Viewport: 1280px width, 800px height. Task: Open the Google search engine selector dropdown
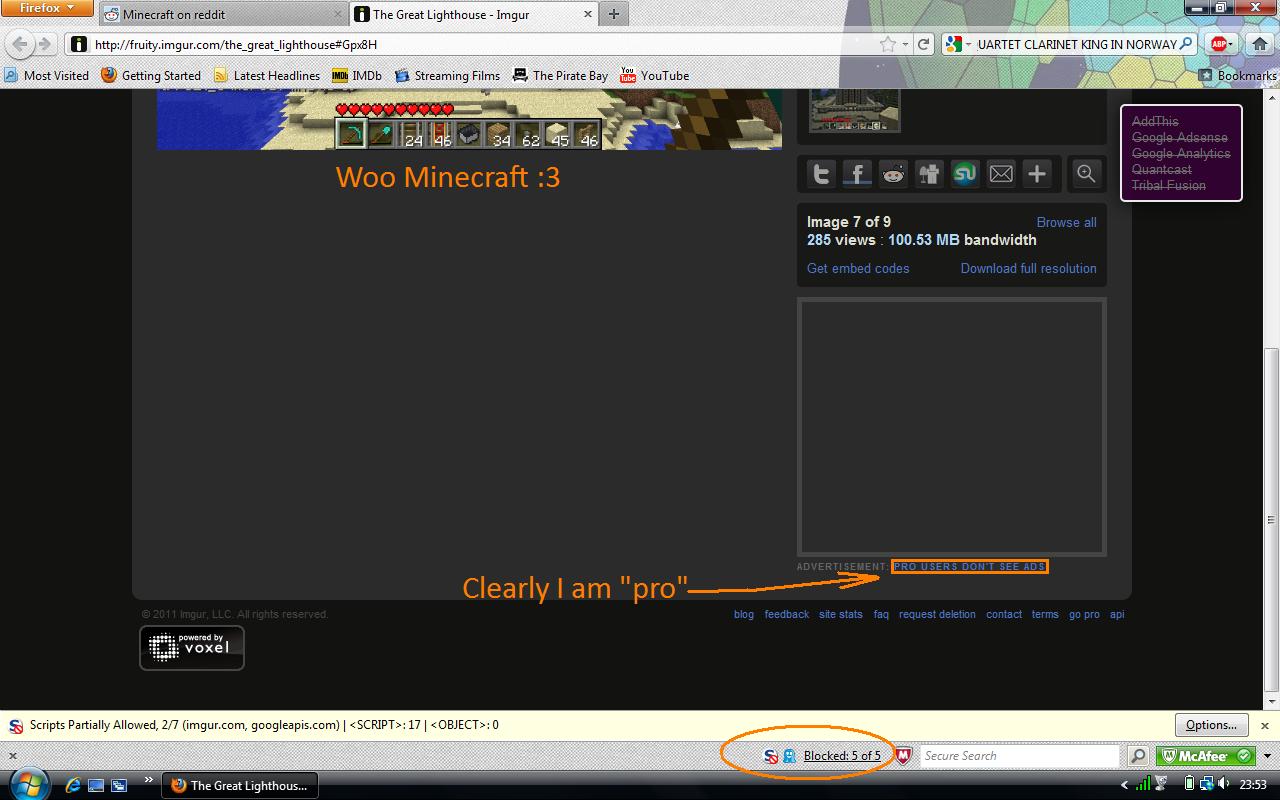[x=957, y=44]
